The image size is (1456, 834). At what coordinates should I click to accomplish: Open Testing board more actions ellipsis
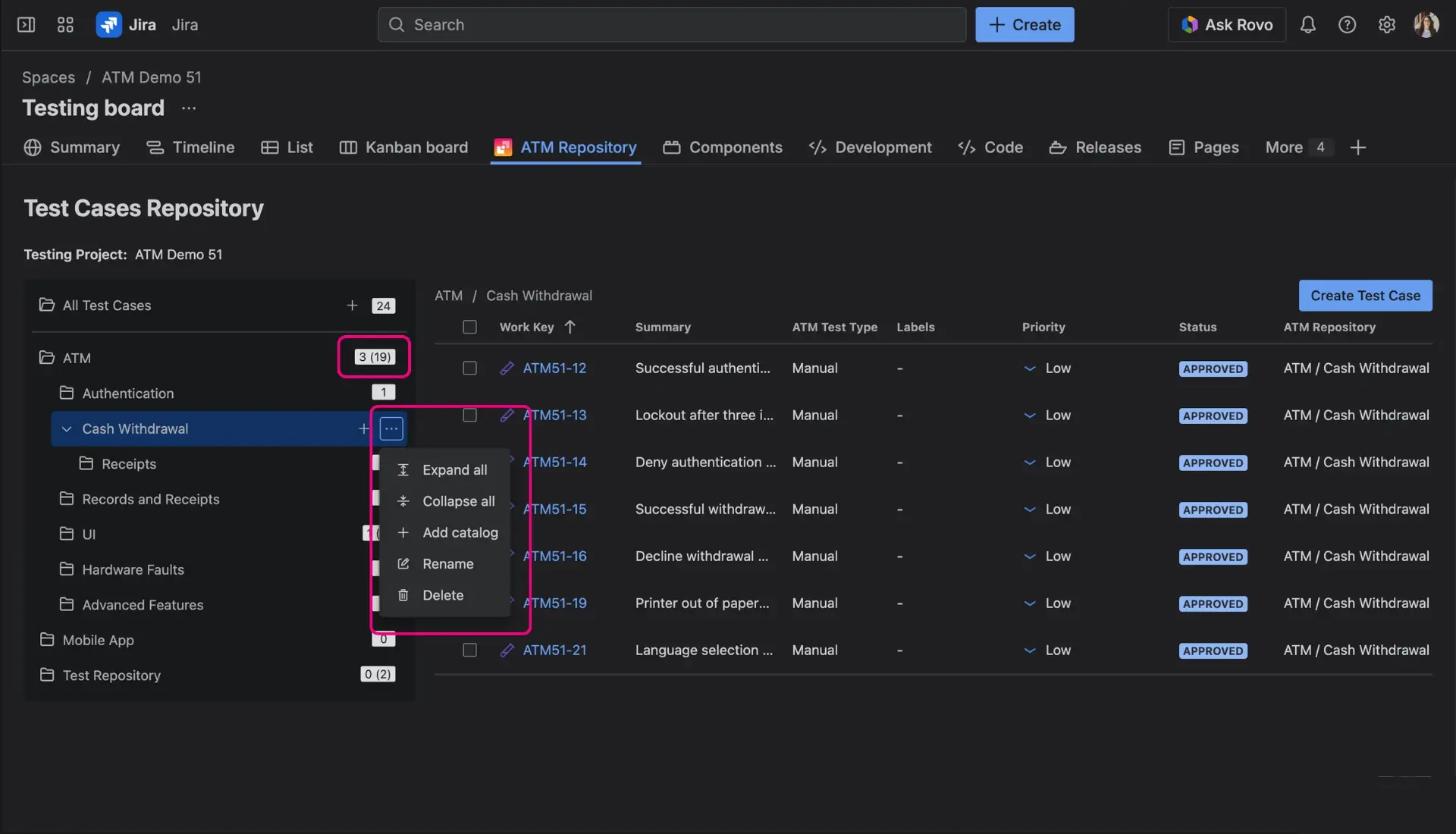(189, 108)
